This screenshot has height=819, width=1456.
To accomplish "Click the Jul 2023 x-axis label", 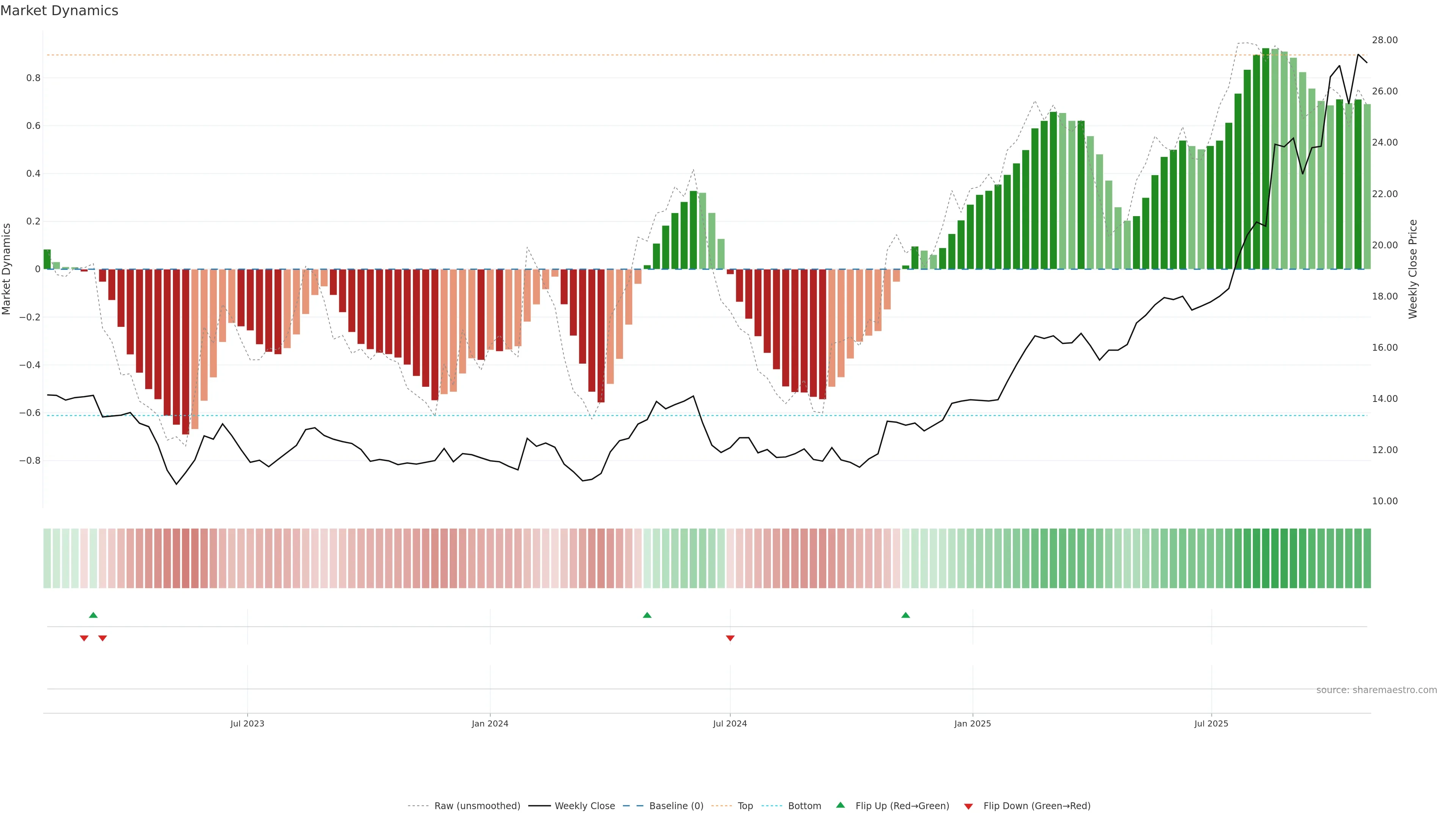I will [247, 723].
